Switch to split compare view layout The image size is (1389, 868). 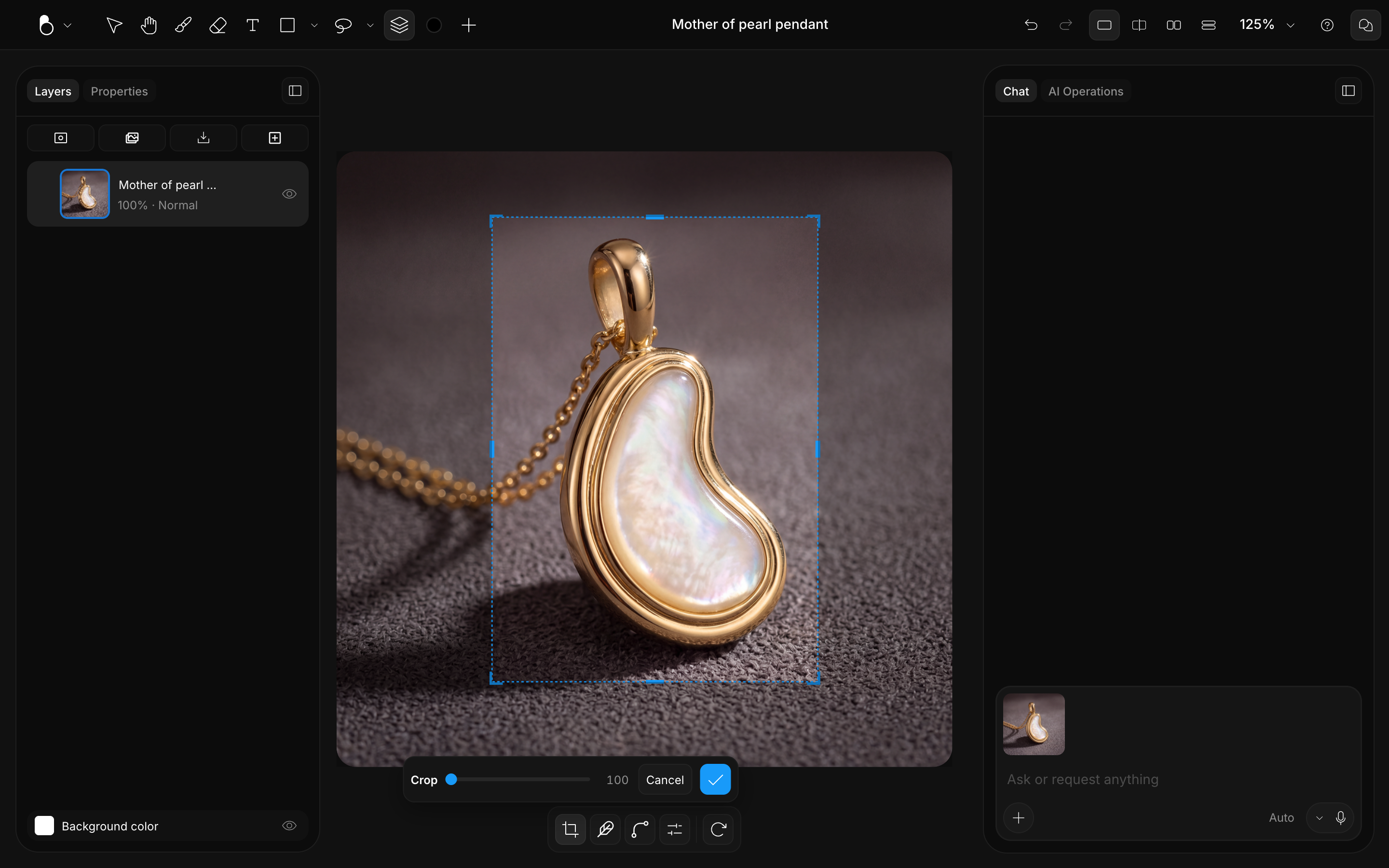point(1139,25)
